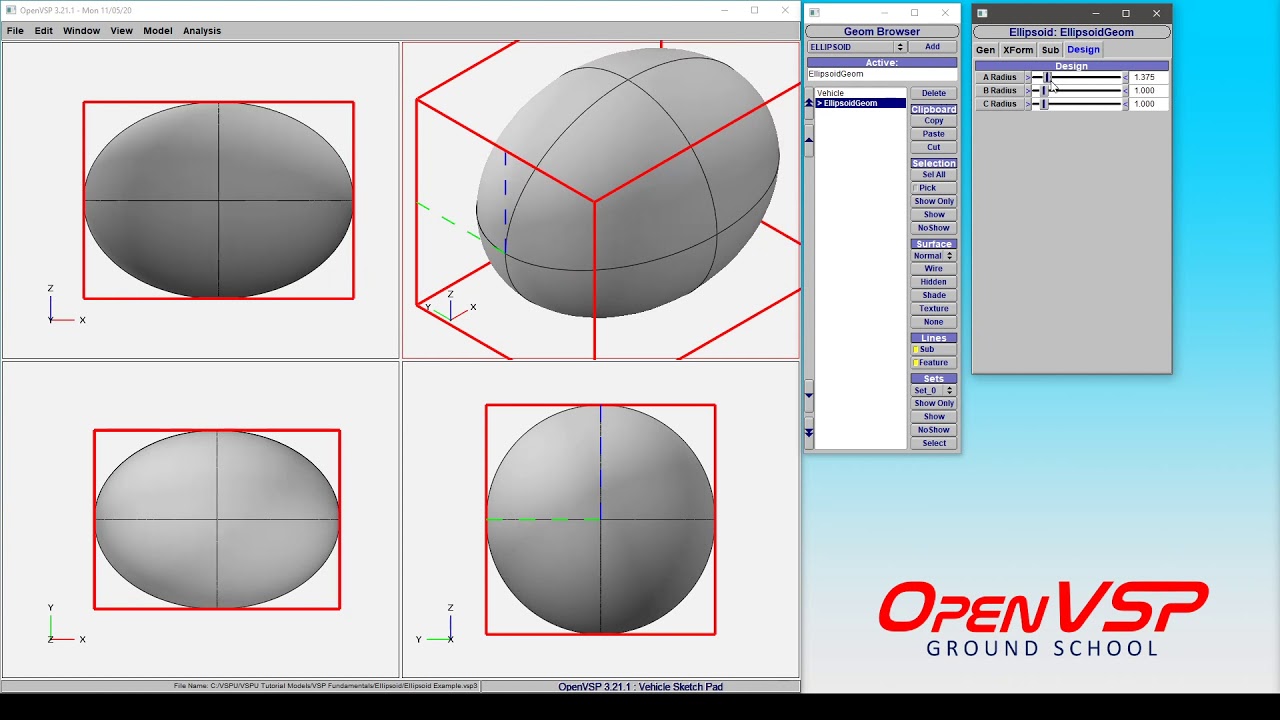This screenshot has width=1280, height=720.
Task: Open the Model menu
Action: (158, 31)
